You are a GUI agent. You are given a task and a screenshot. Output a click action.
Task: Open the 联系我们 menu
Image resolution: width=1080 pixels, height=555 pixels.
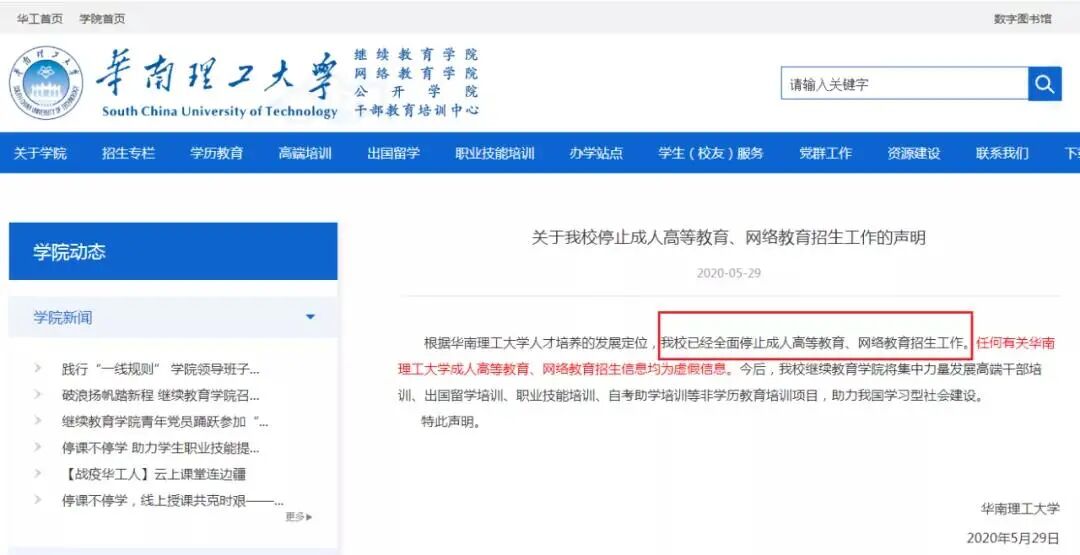point(1002,153)
